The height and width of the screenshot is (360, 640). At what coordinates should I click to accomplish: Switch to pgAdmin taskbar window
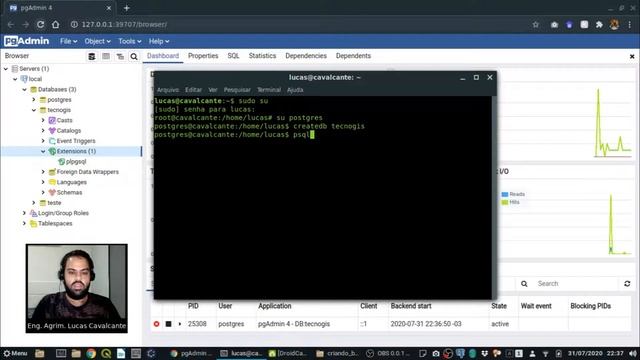point(192,353)
